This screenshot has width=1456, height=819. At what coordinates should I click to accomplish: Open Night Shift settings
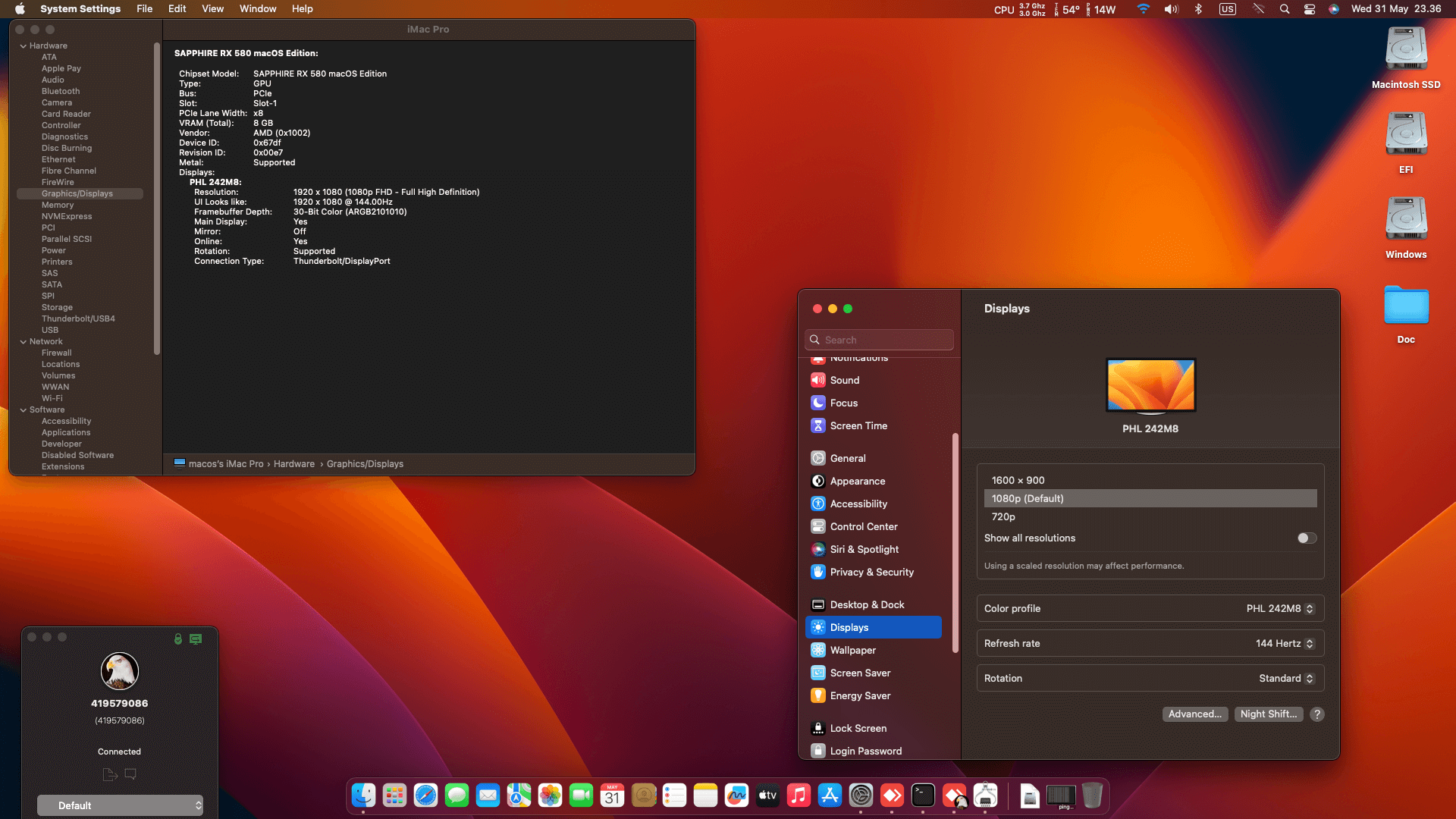1268,714
